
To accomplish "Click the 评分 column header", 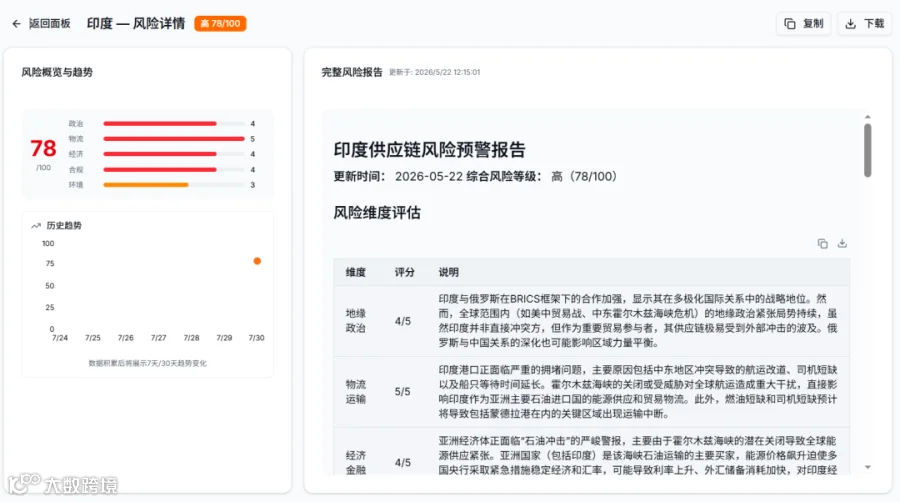I will click(x=404, y=273).
